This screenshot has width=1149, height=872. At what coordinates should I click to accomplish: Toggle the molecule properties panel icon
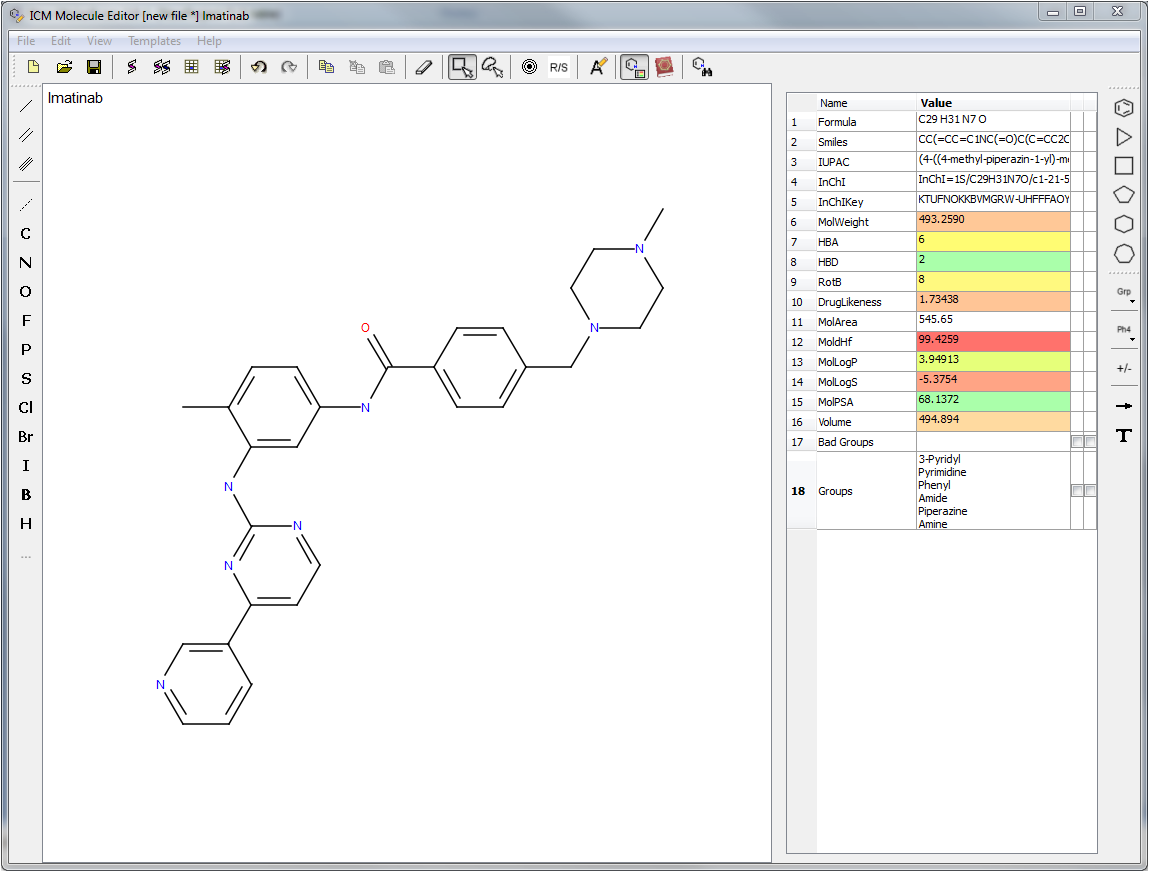pyautogui.click(x=635, y=67)
